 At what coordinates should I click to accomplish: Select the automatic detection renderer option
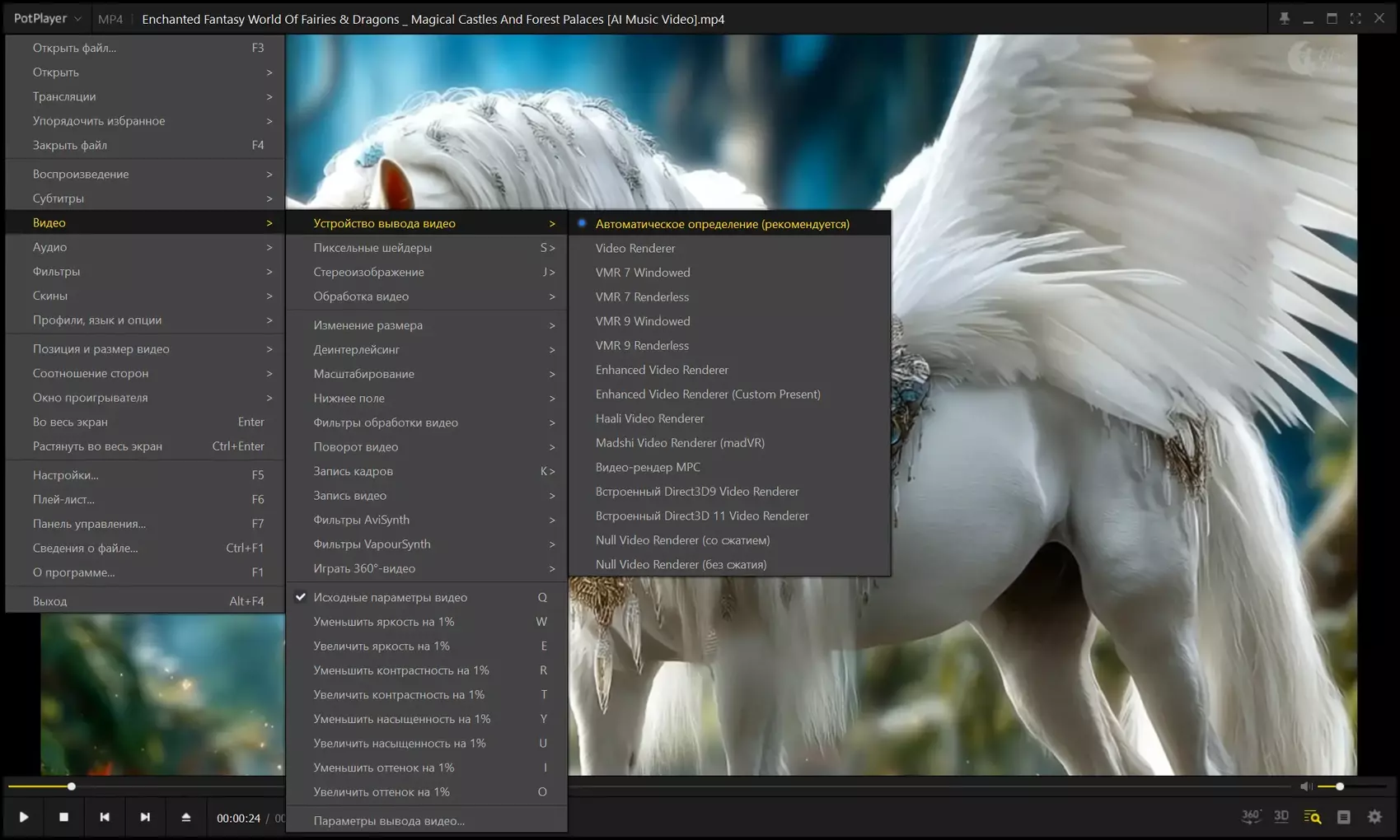[x=722, y=224]
